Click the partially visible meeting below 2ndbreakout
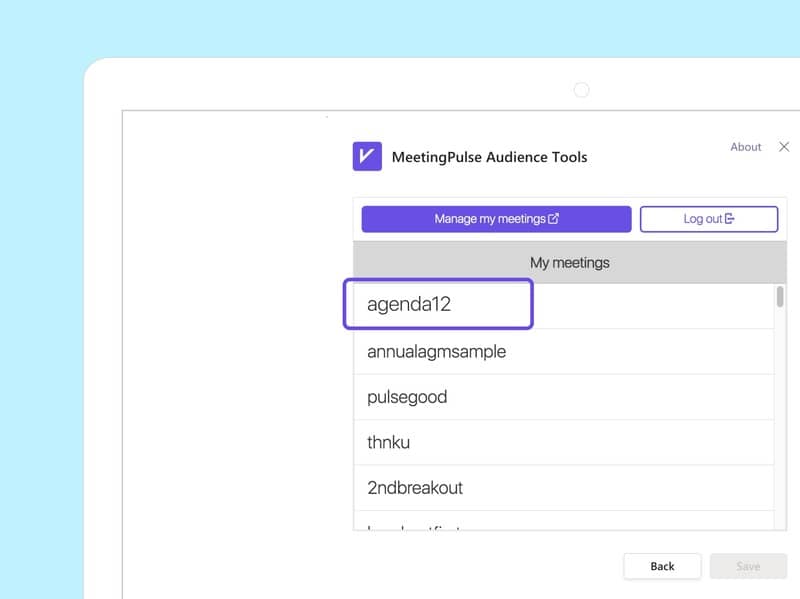Screen dimensions: 800x599 pyautogui.click(x=413, y=524)
